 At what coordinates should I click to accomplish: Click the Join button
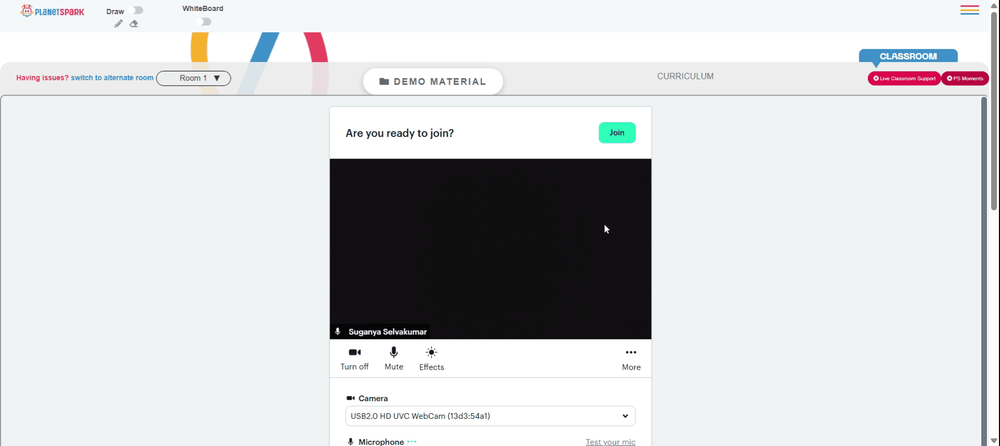(617, 133)
